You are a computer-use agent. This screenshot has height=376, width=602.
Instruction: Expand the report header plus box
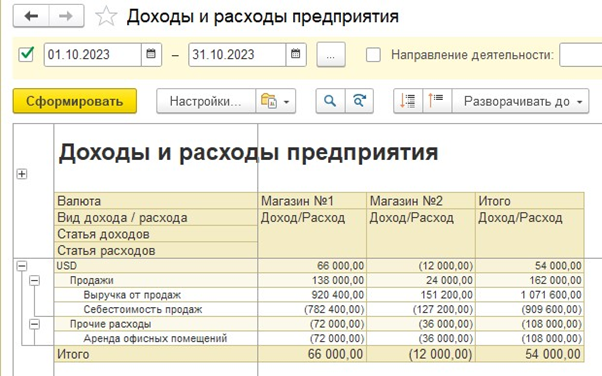pos(22,174)
